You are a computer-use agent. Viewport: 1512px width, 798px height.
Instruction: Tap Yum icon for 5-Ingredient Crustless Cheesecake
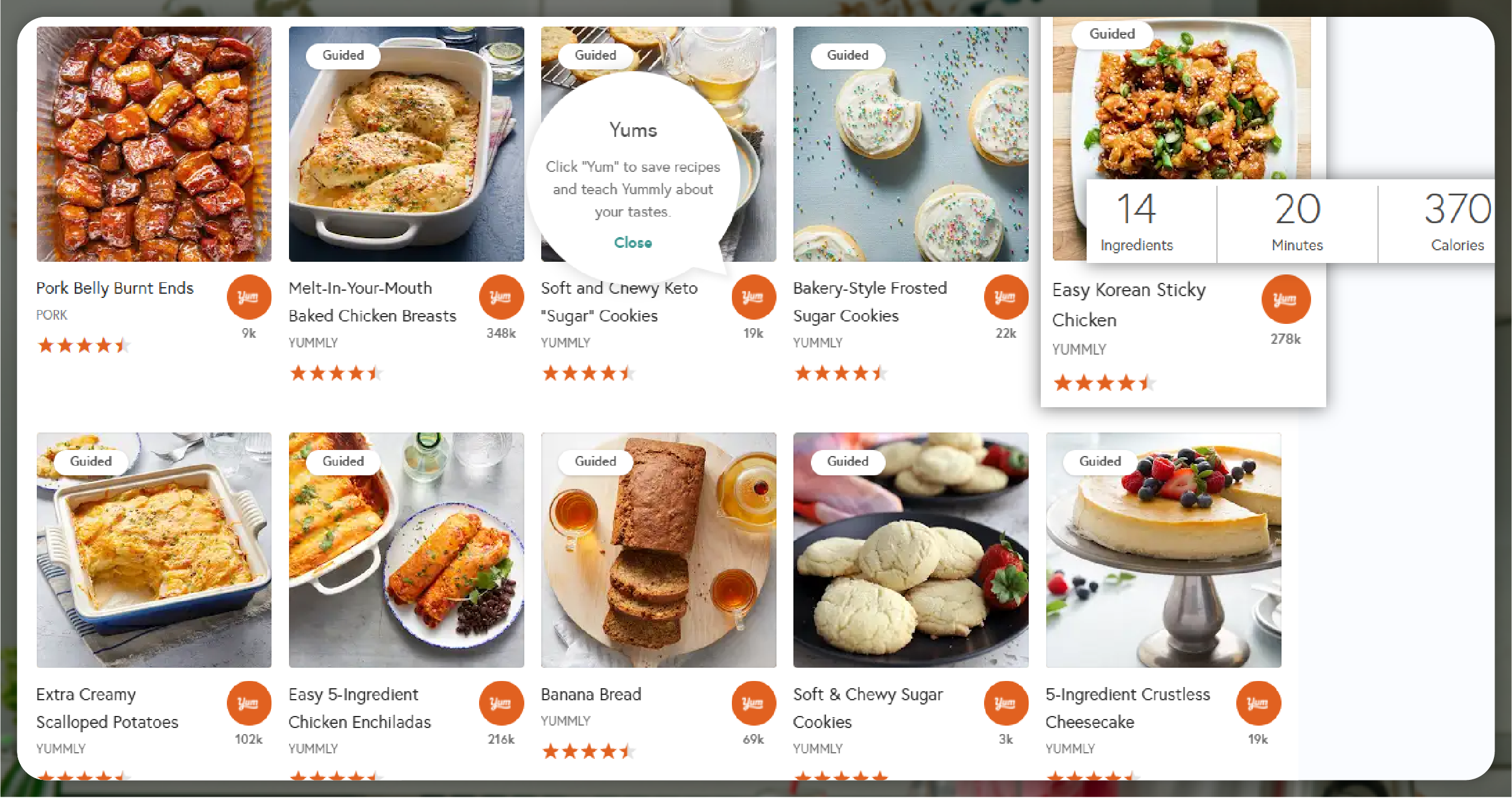[1258, 703]
